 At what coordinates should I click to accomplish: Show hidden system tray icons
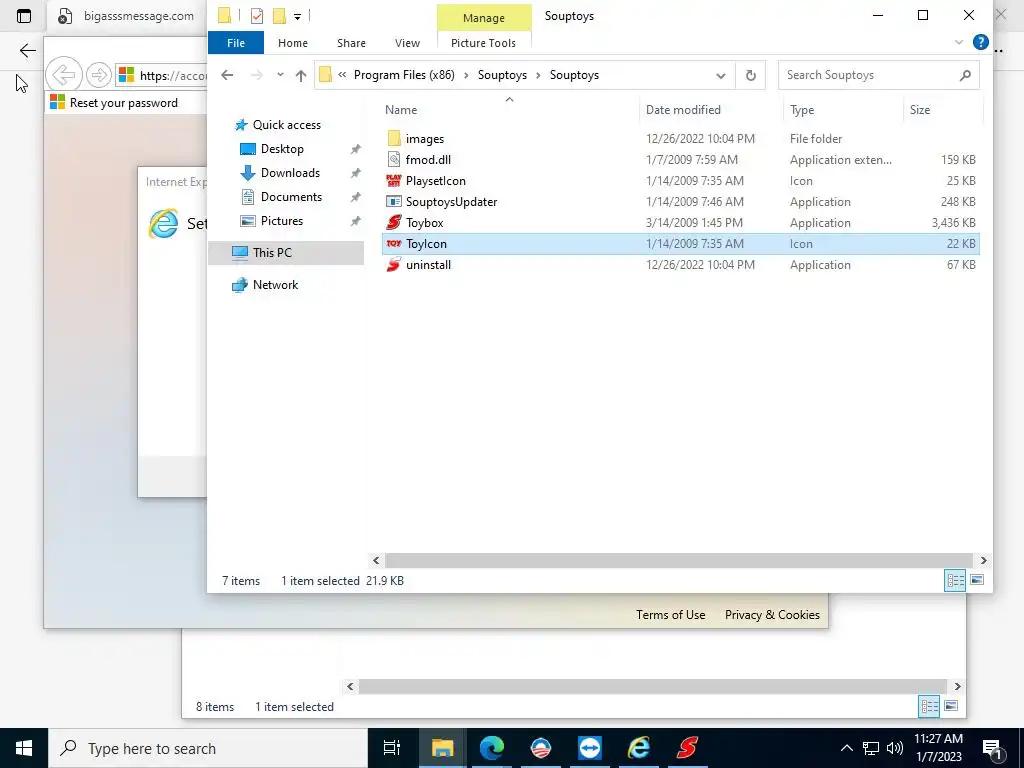tap(846, 748)
